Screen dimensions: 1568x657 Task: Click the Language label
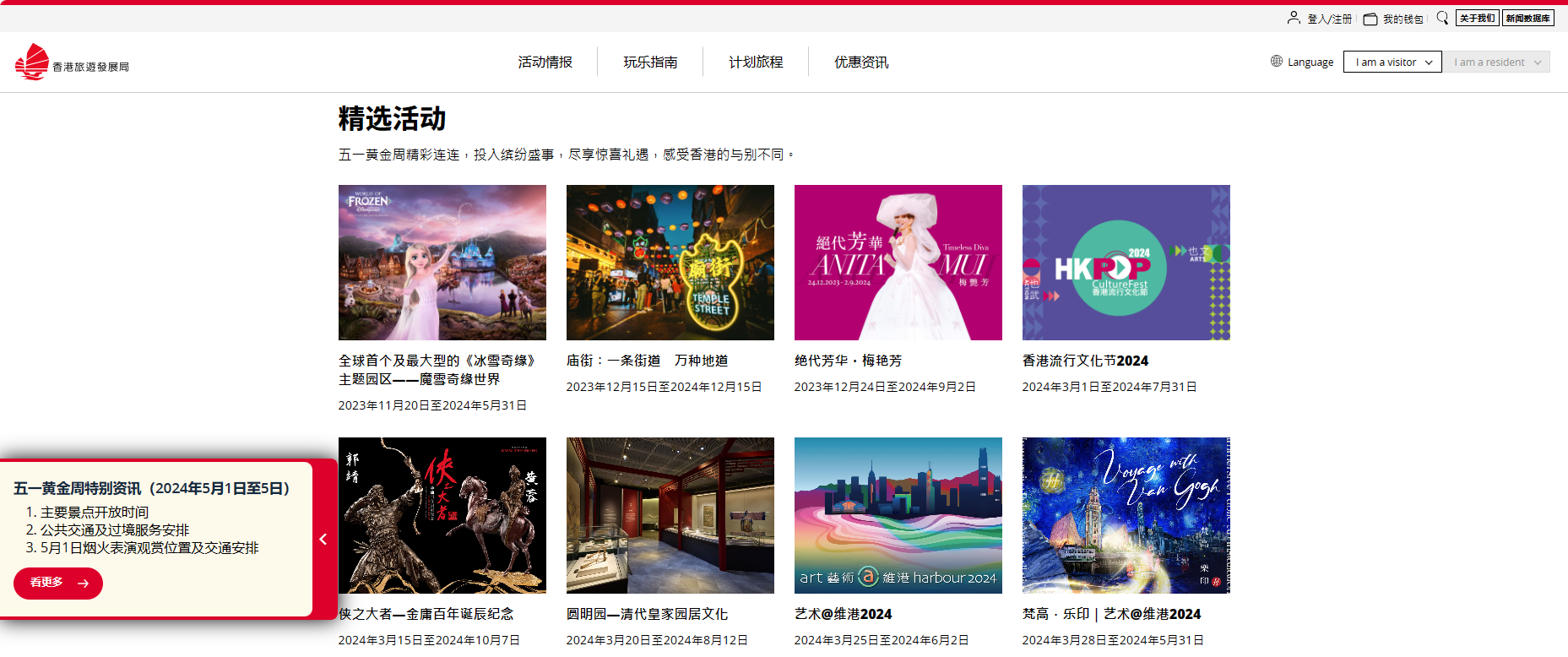pos(1310,62)
